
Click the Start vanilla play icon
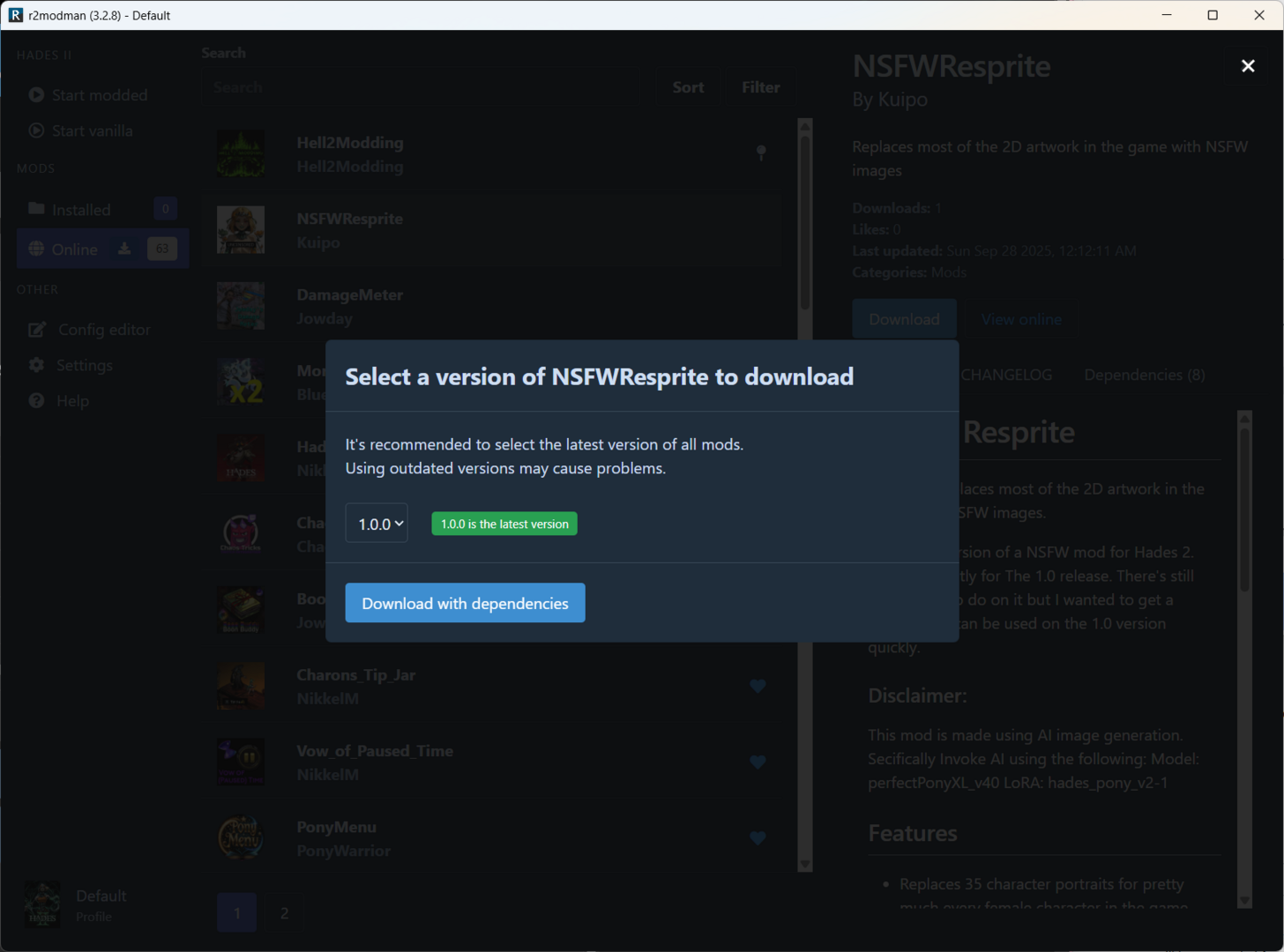click(36, 130)
